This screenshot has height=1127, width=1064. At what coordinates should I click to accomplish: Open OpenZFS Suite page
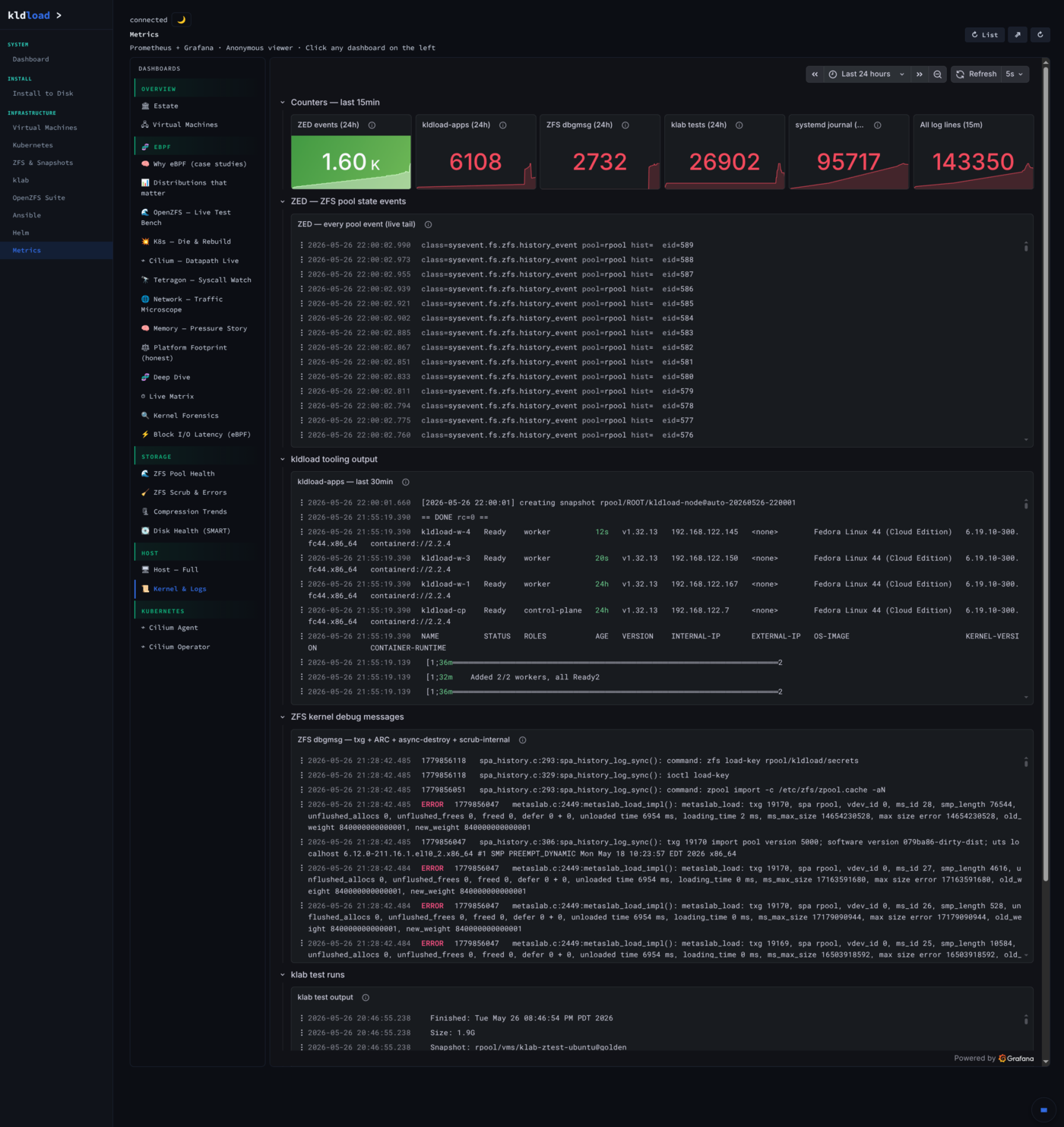tap(39, 198)
